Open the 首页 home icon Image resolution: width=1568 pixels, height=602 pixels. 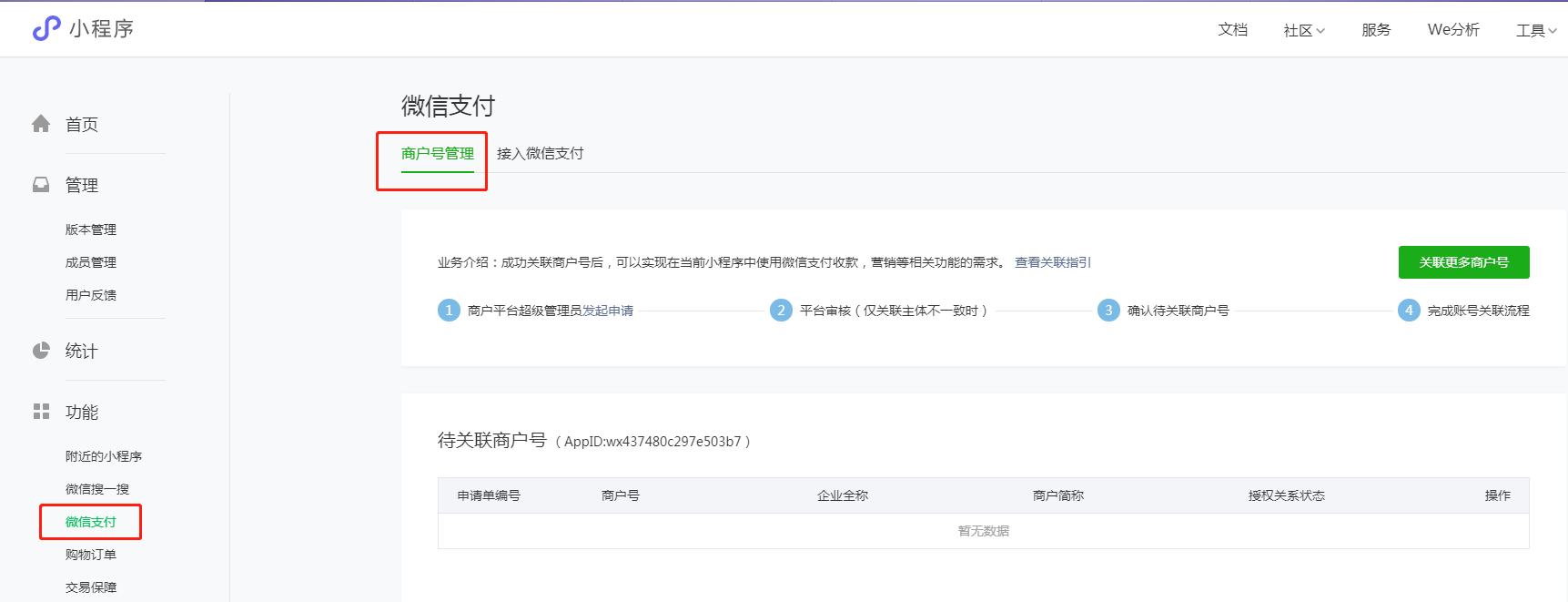coord(41,124)
